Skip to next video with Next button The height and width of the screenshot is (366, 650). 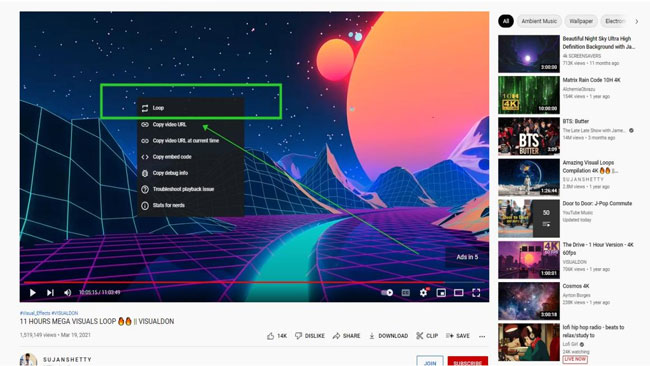(x=50, y=293)
